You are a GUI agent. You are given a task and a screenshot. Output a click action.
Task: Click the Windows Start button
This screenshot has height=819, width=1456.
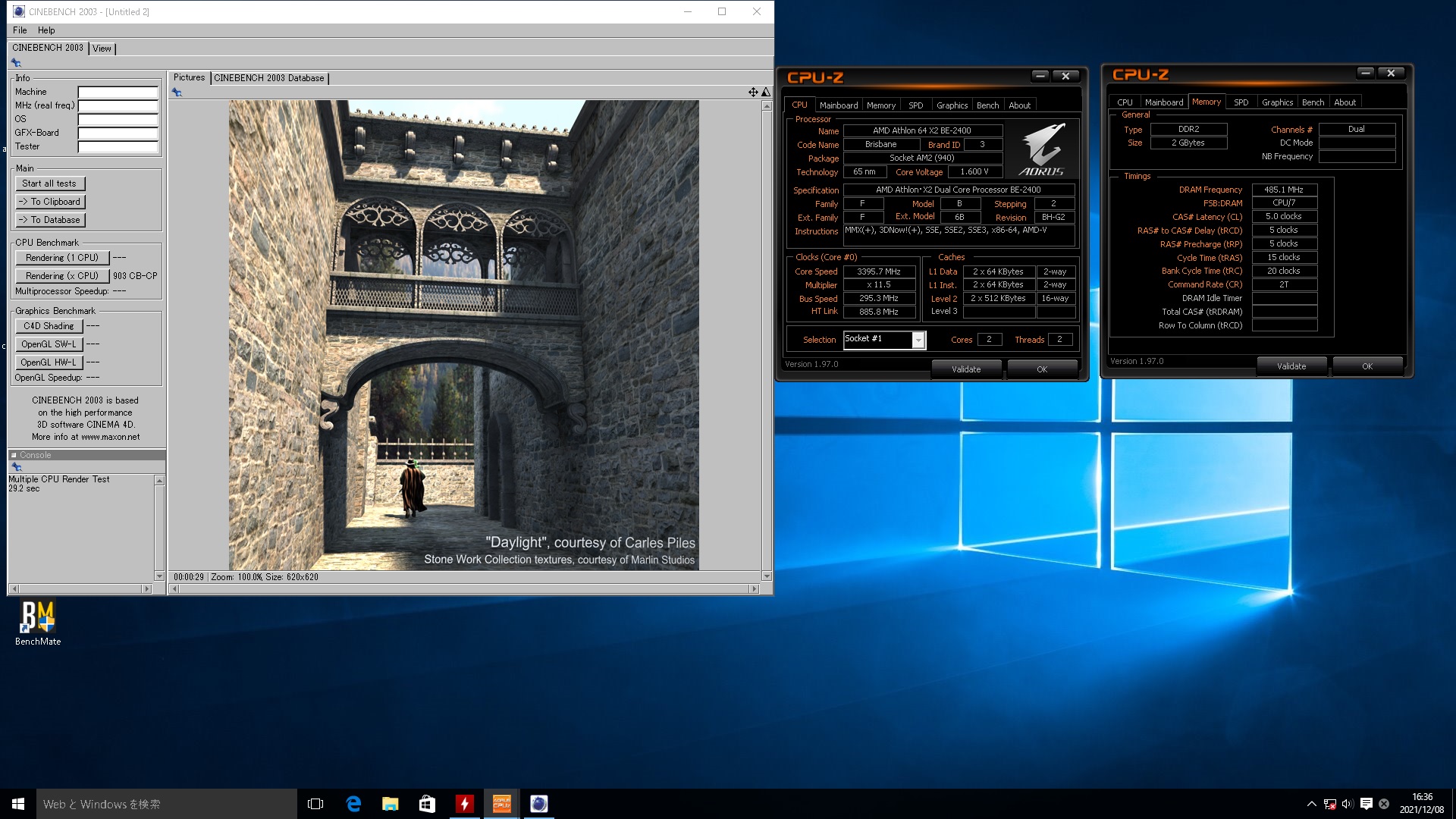point(18,804)
